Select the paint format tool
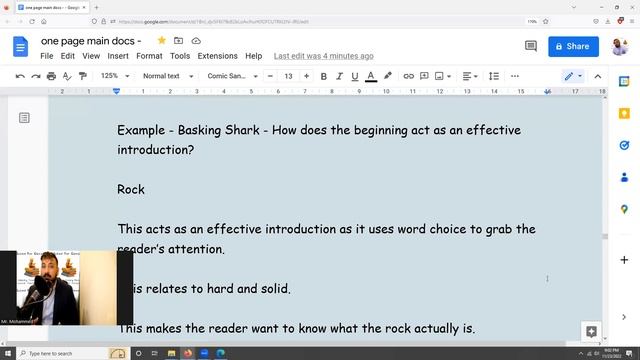This screenshot has width=640, height=360. (82, 76)
